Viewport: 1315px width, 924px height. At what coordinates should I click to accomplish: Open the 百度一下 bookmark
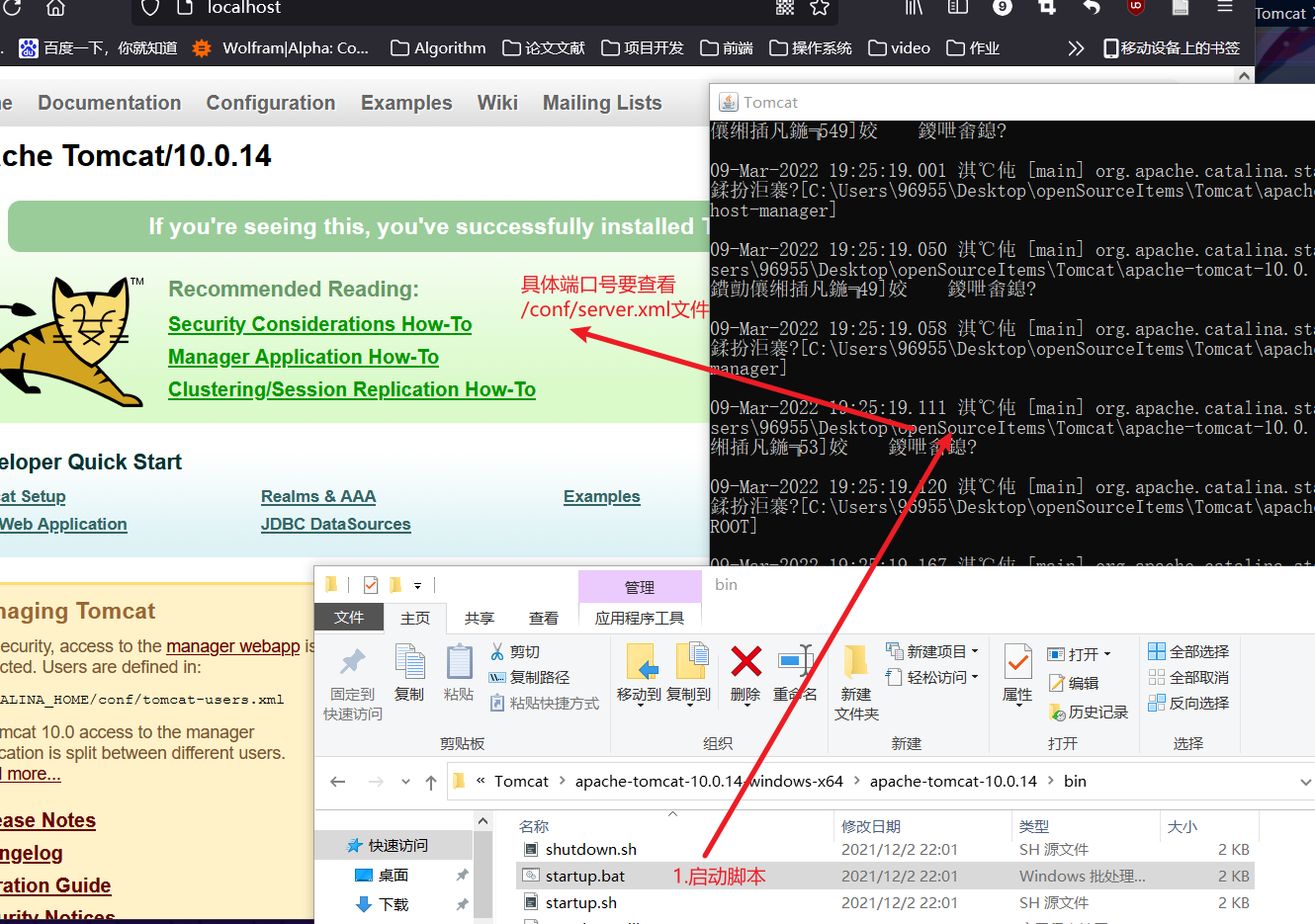point(98,47)
